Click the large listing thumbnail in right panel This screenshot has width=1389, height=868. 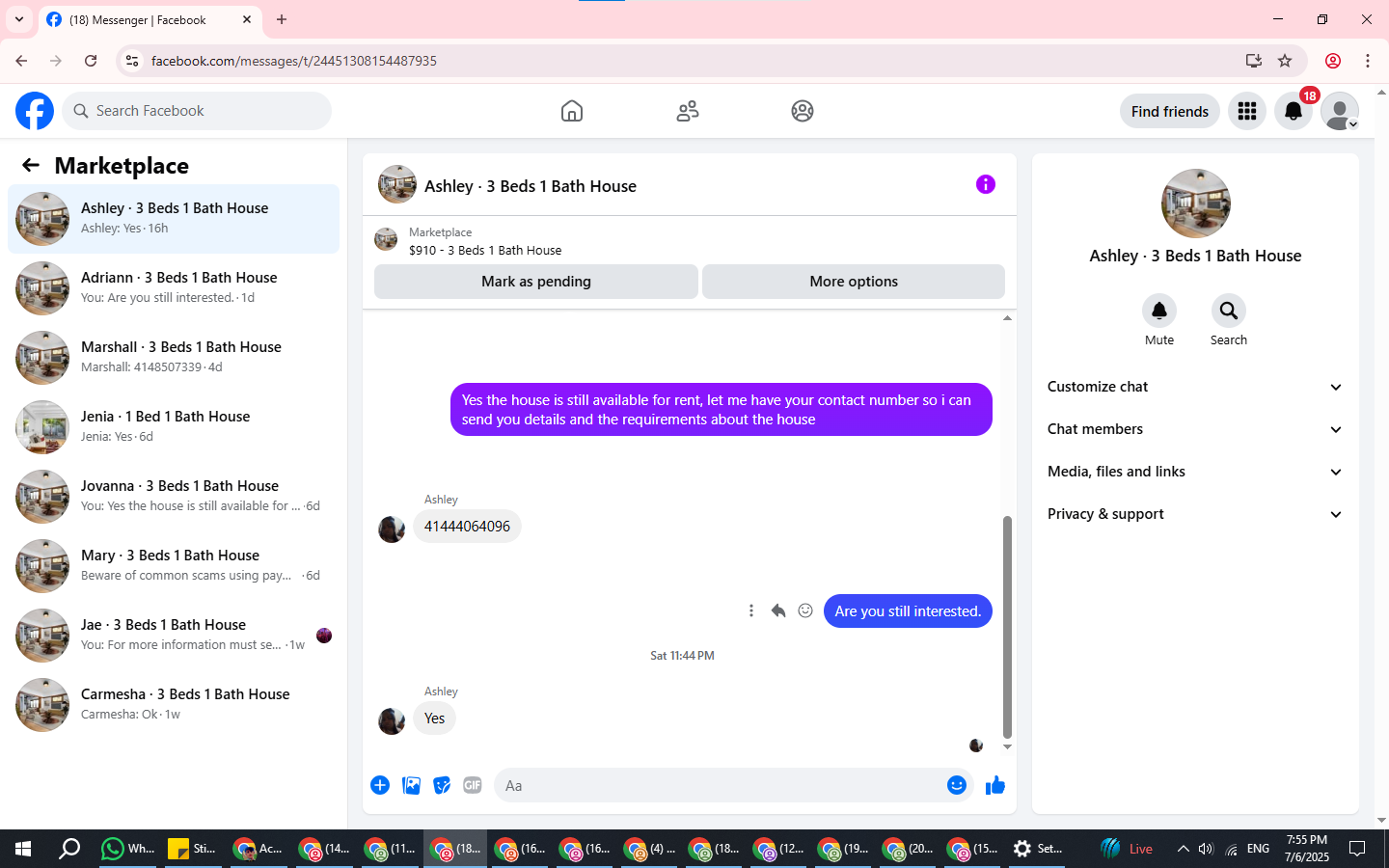(1196, 203)
